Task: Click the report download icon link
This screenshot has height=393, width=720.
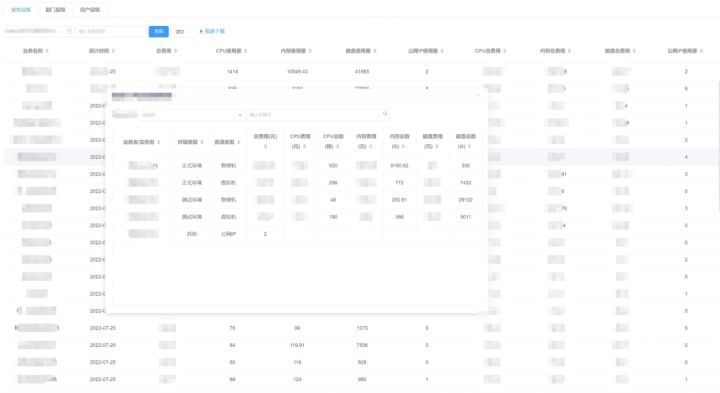Action: tap(201, 32)
